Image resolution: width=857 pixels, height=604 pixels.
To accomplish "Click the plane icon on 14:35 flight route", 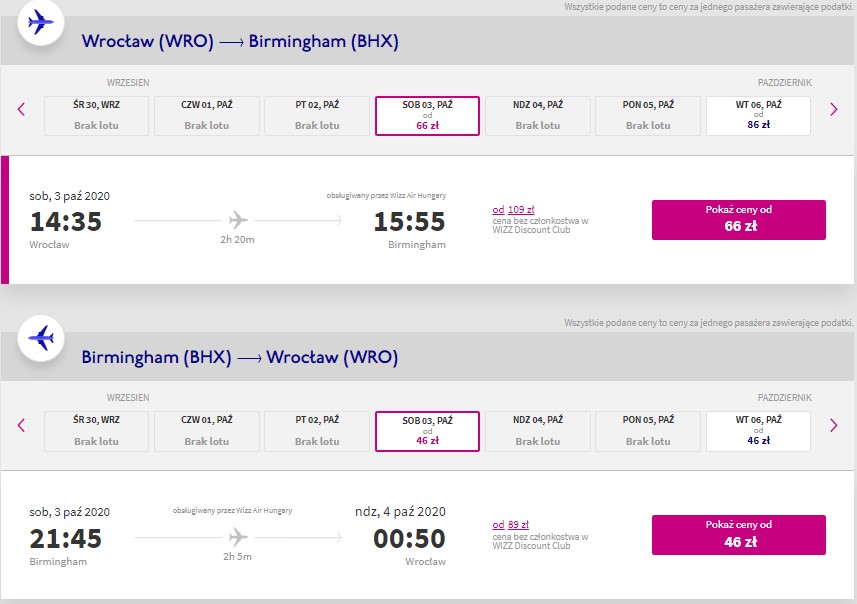I will [x=238, y=220].
